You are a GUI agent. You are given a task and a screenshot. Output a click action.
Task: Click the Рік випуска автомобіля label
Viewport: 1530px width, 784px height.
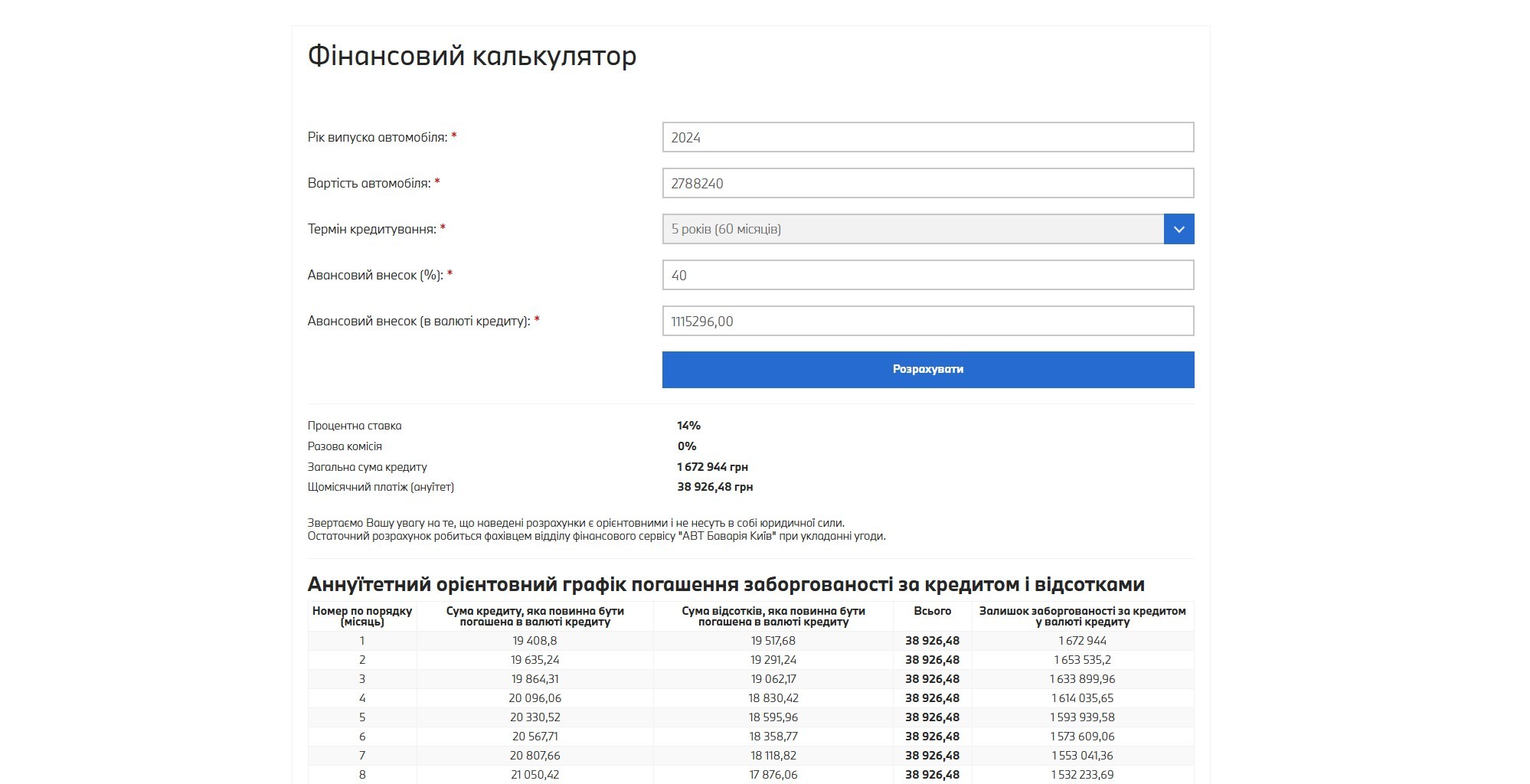(377, 138)
